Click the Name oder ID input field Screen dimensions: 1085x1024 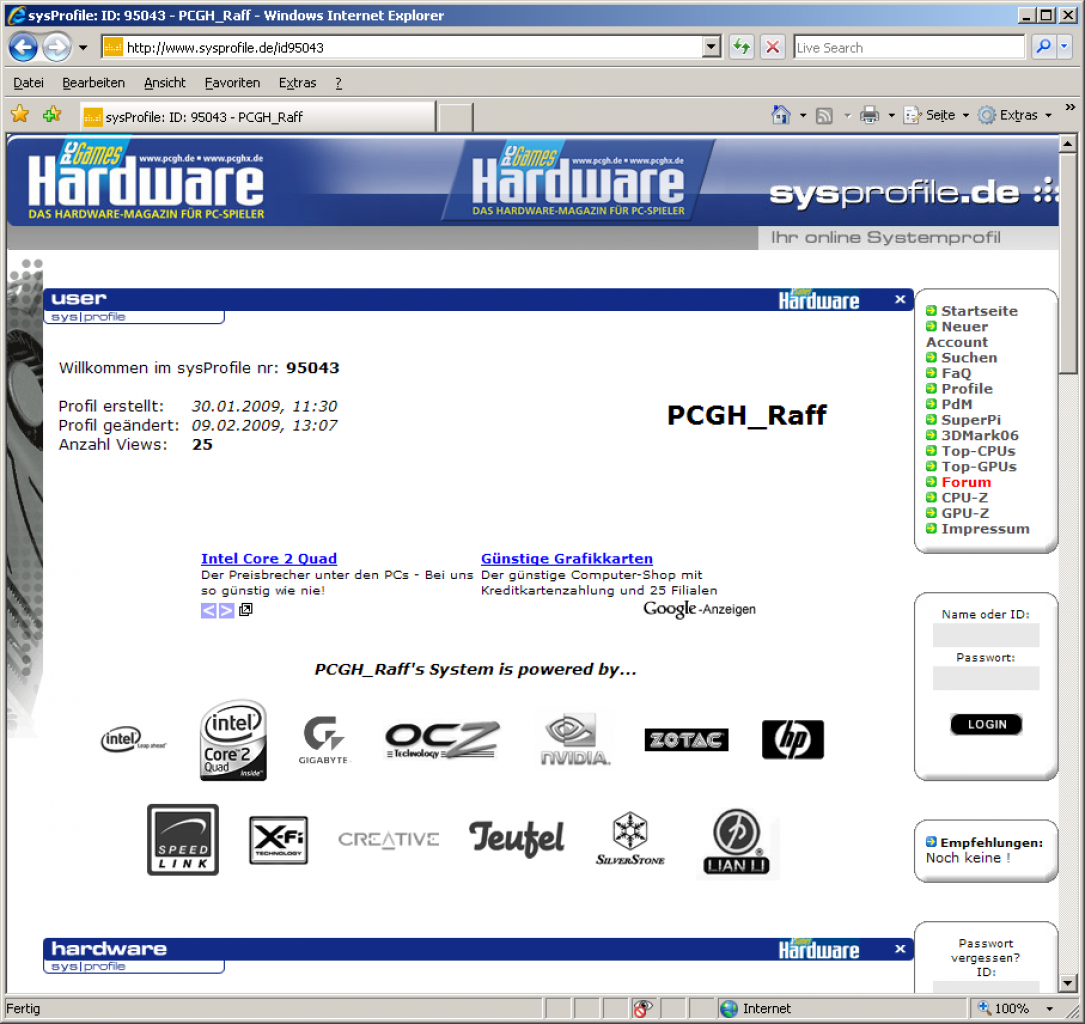(x=986, y=634)
